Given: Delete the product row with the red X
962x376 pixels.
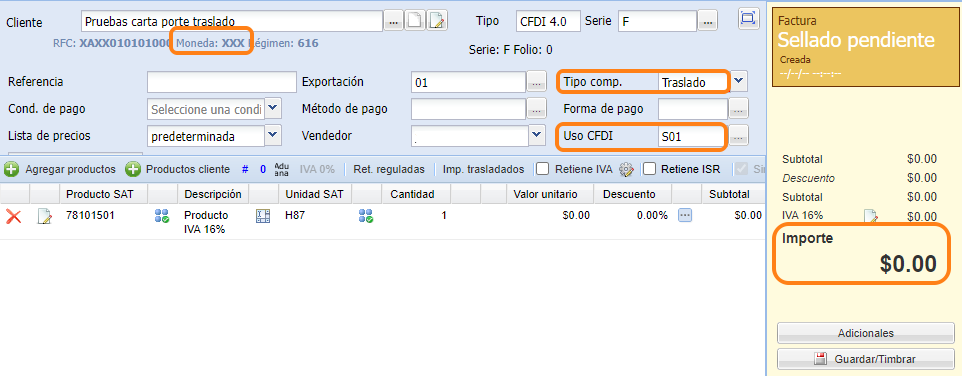Looking at the screenshot, I should coord(13,216).
